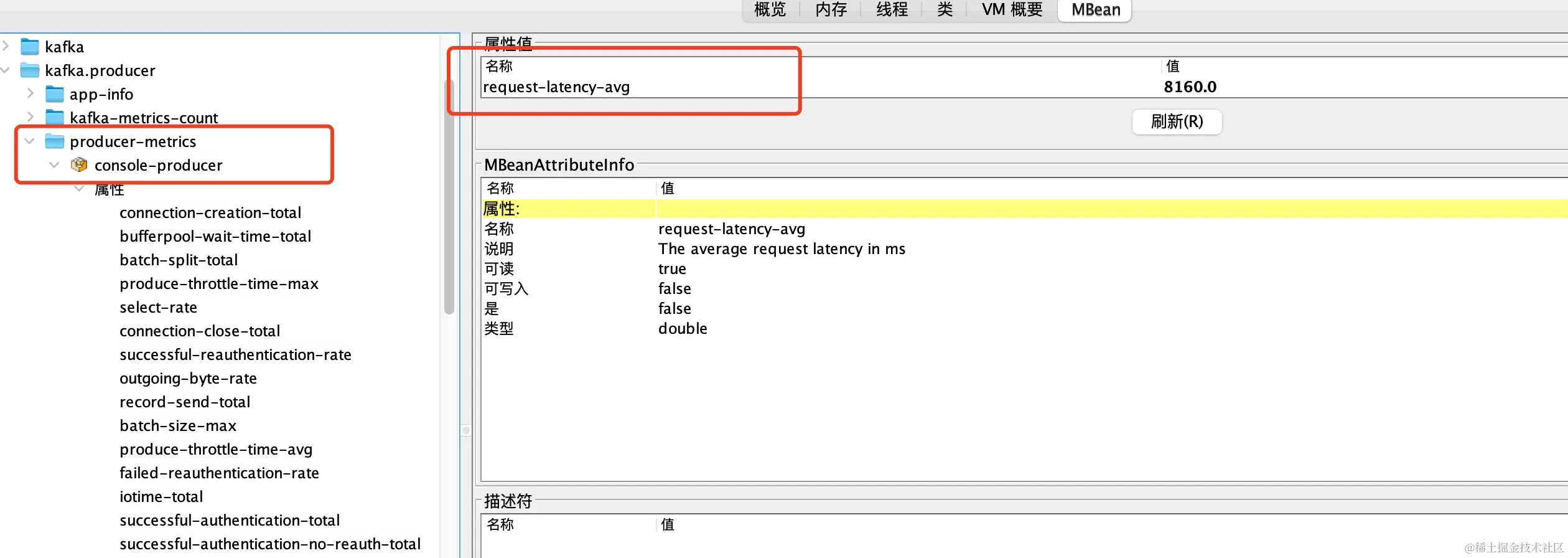
Task: Switch to the 概览 tab
Action: tap(770, 10)
